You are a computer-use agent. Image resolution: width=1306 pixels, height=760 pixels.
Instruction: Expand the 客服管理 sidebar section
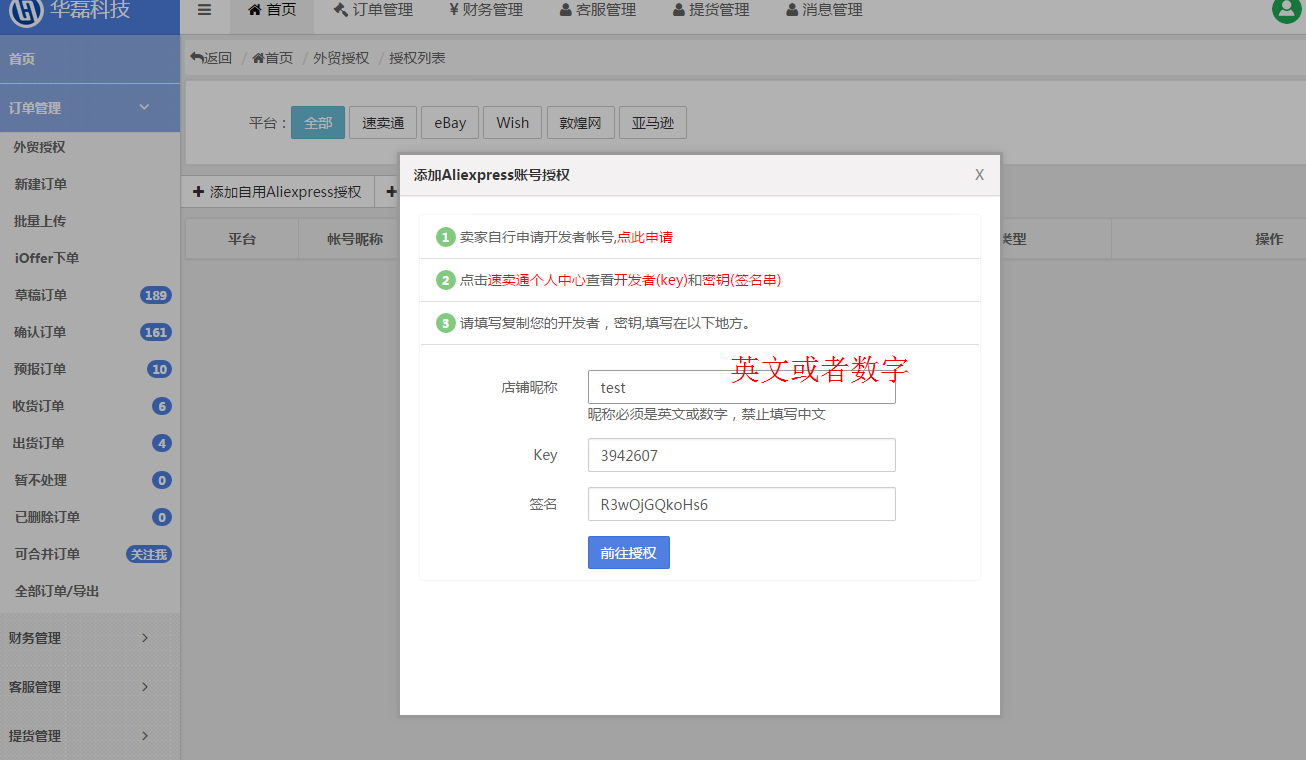point(144,687)
